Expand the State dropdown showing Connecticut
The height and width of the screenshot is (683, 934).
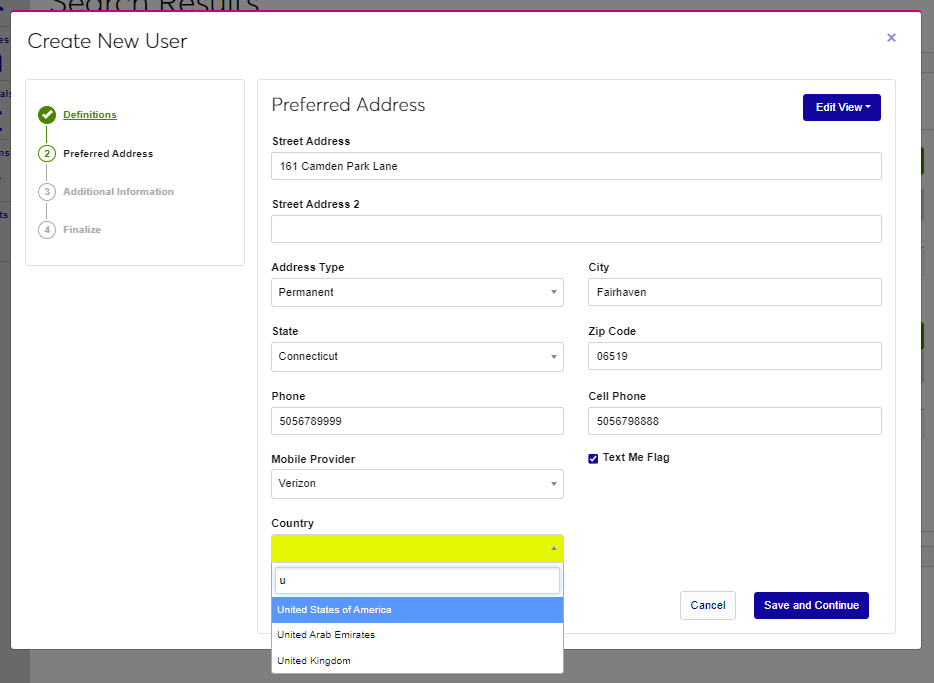[417, 356]
